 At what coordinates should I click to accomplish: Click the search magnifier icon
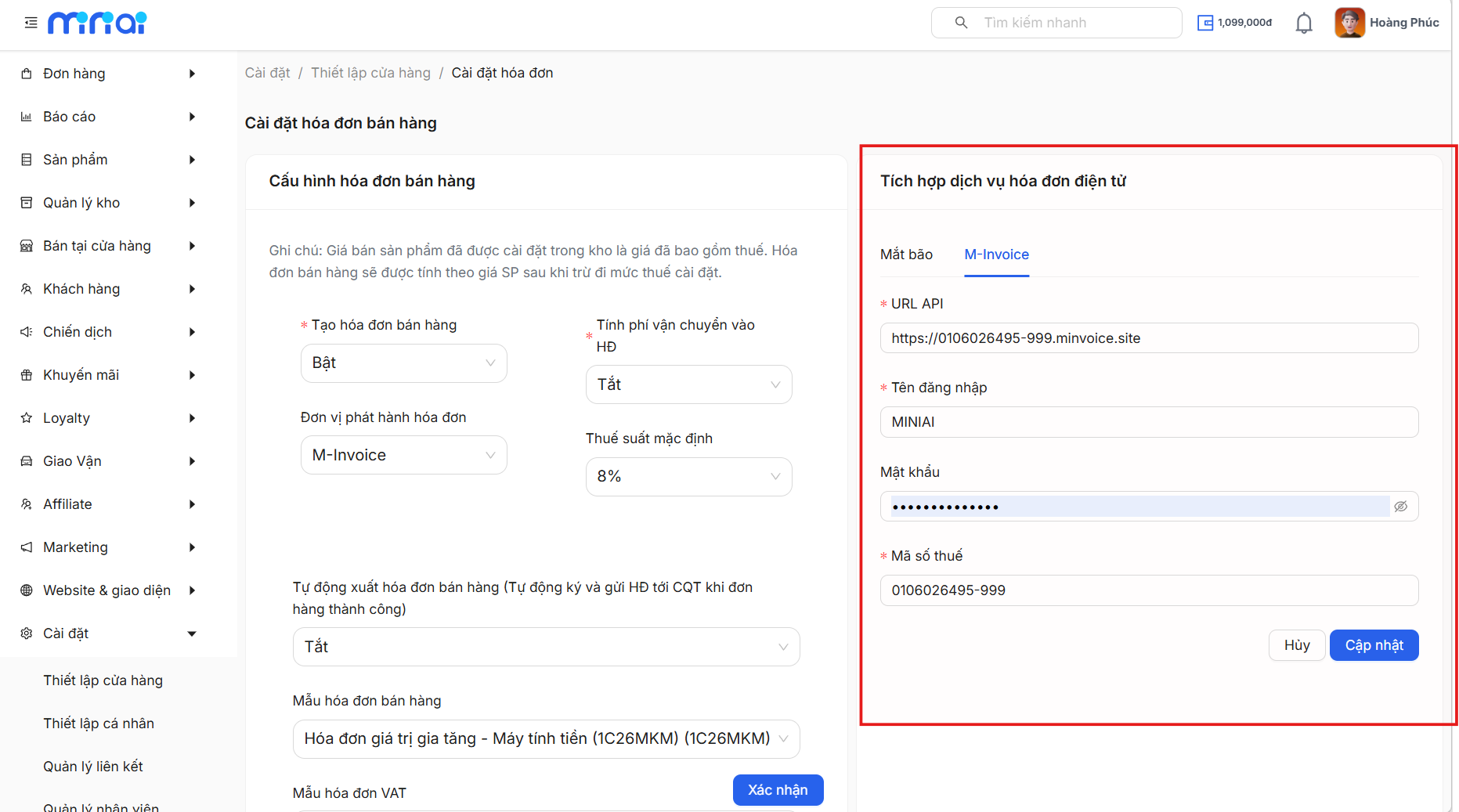point(961,23)
